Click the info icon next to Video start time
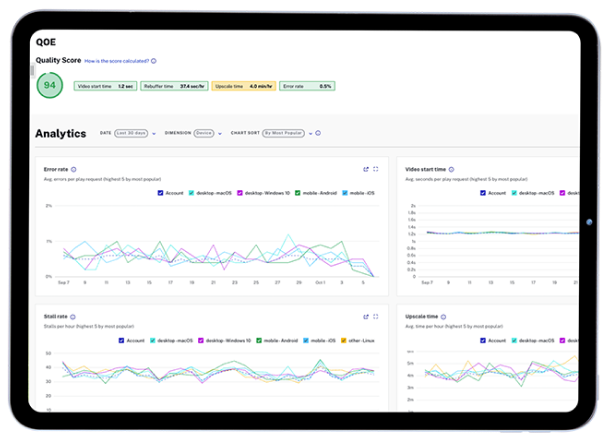Image resolution: width=610 pixels, height=443 pixels. [454, 170]
